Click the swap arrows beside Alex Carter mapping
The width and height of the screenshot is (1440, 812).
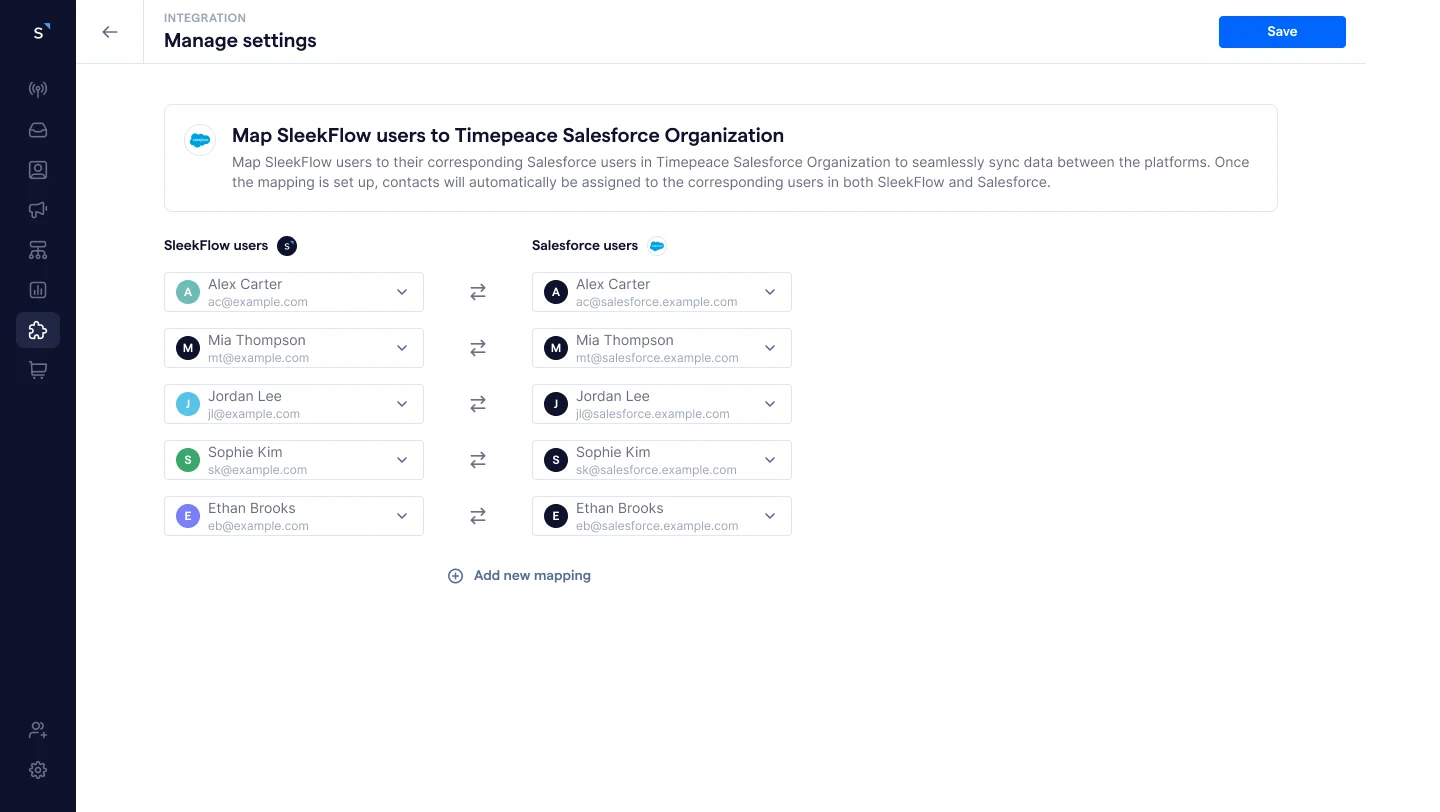pos(478,291)
